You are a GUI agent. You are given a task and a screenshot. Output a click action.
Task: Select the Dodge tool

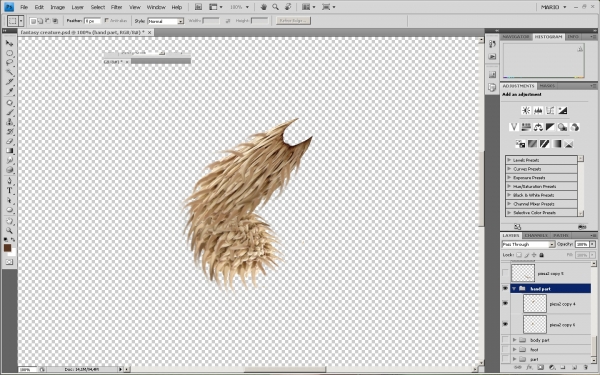9,170
